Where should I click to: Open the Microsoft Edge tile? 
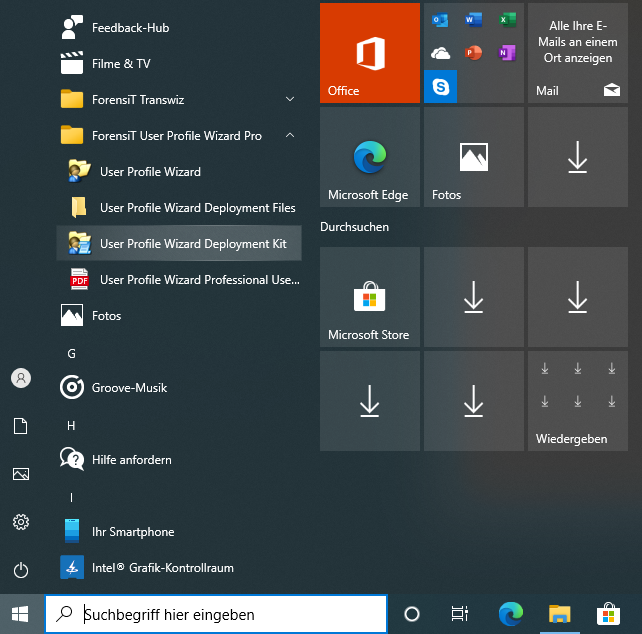370,157
